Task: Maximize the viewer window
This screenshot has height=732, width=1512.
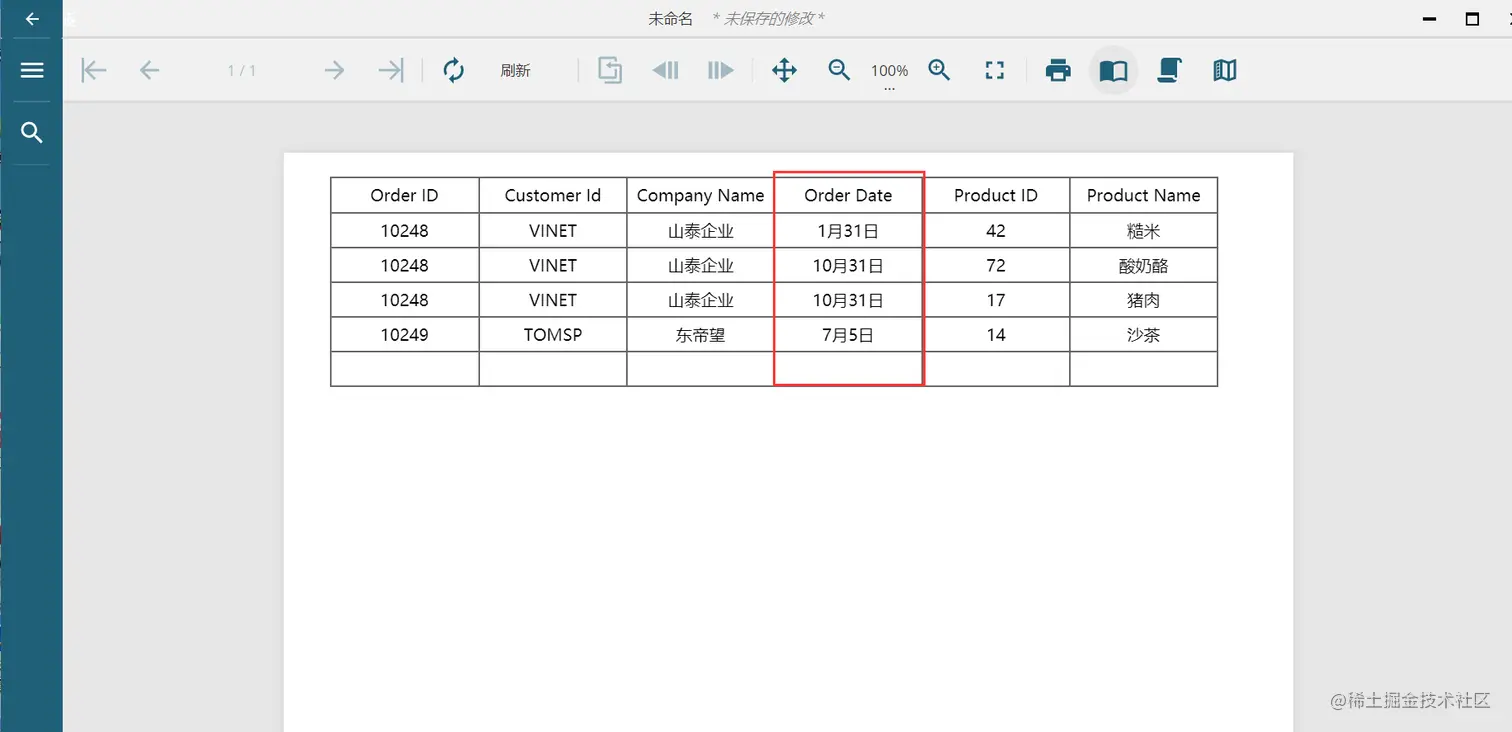Action: point(1472,19)
